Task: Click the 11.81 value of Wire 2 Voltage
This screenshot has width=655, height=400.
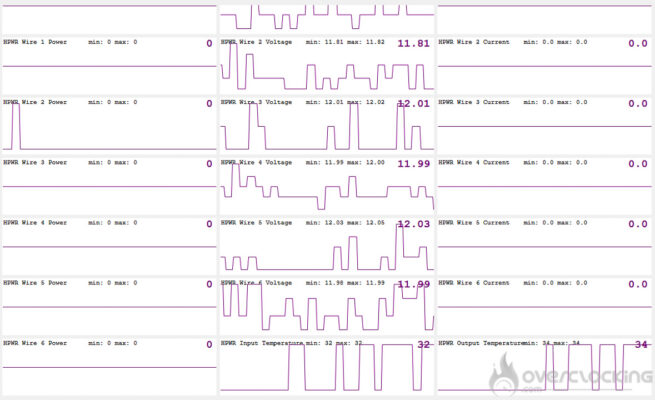Action: [414, 43]
